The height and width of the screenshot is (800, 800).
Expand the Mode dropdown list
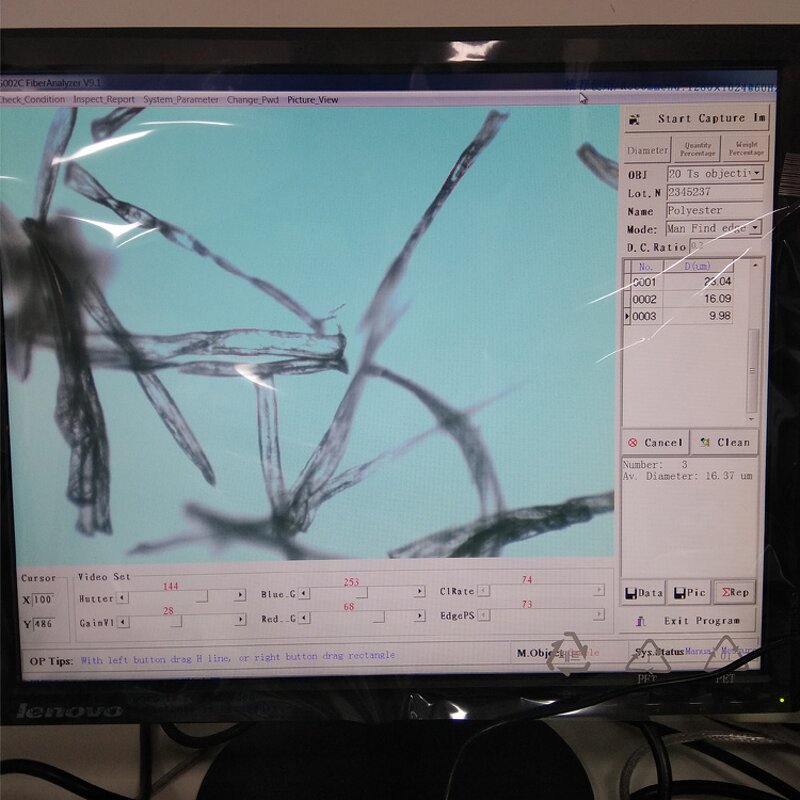(x=755, y=229)
